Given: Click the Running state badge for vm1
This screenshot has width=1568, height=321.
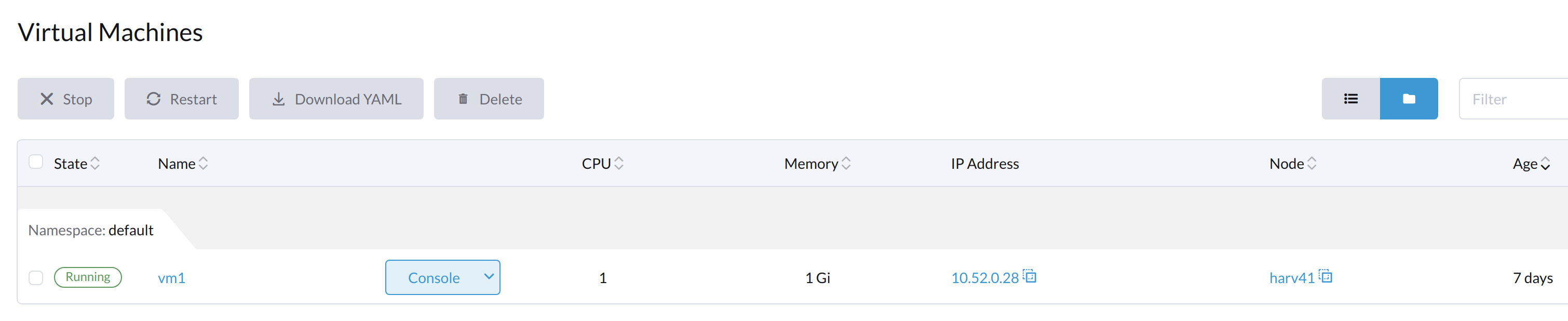Looking at the screenshot, I should point(88,276).
